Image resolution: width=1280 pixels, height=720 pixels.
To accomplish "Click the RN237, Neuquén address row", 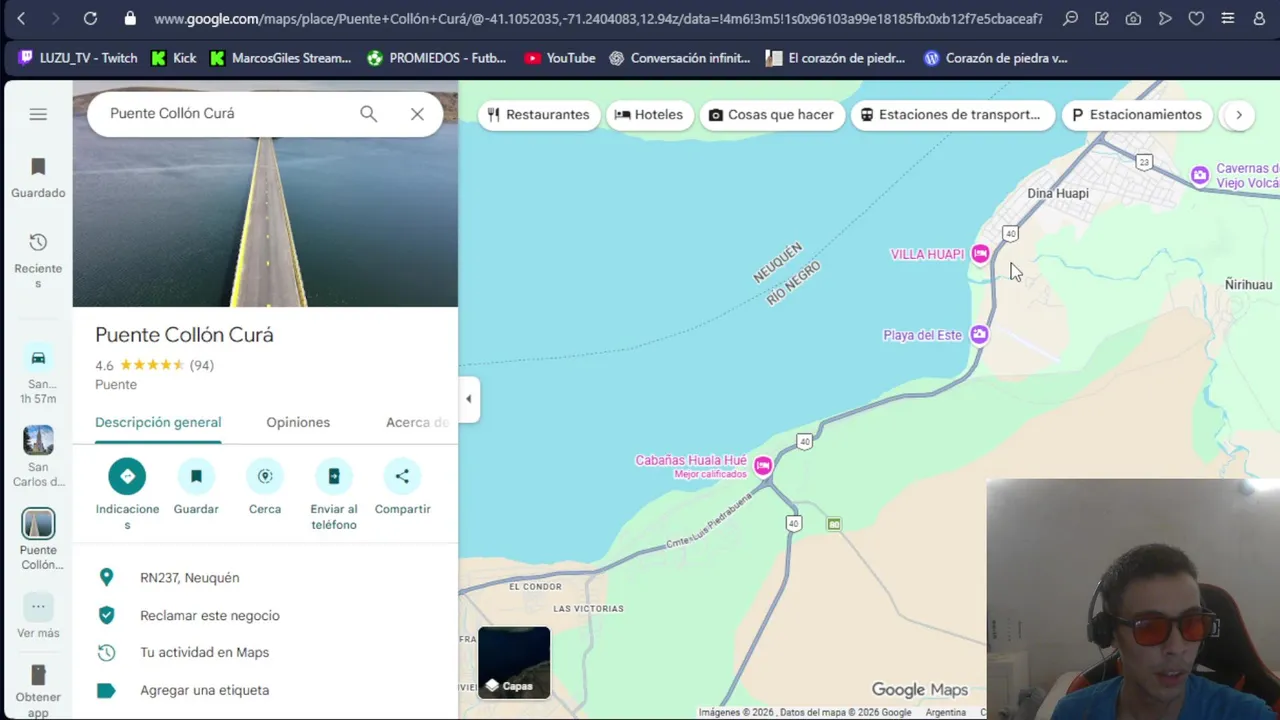I will click(265, 578).
